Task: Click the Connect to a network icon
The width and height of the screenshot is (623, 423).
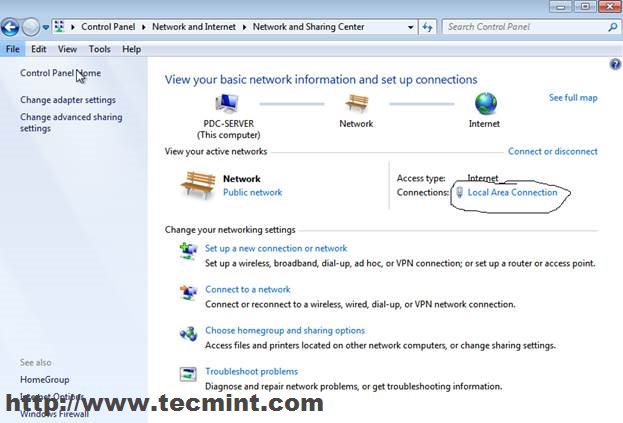Action: pyautogui.click(x=188, y=292)
